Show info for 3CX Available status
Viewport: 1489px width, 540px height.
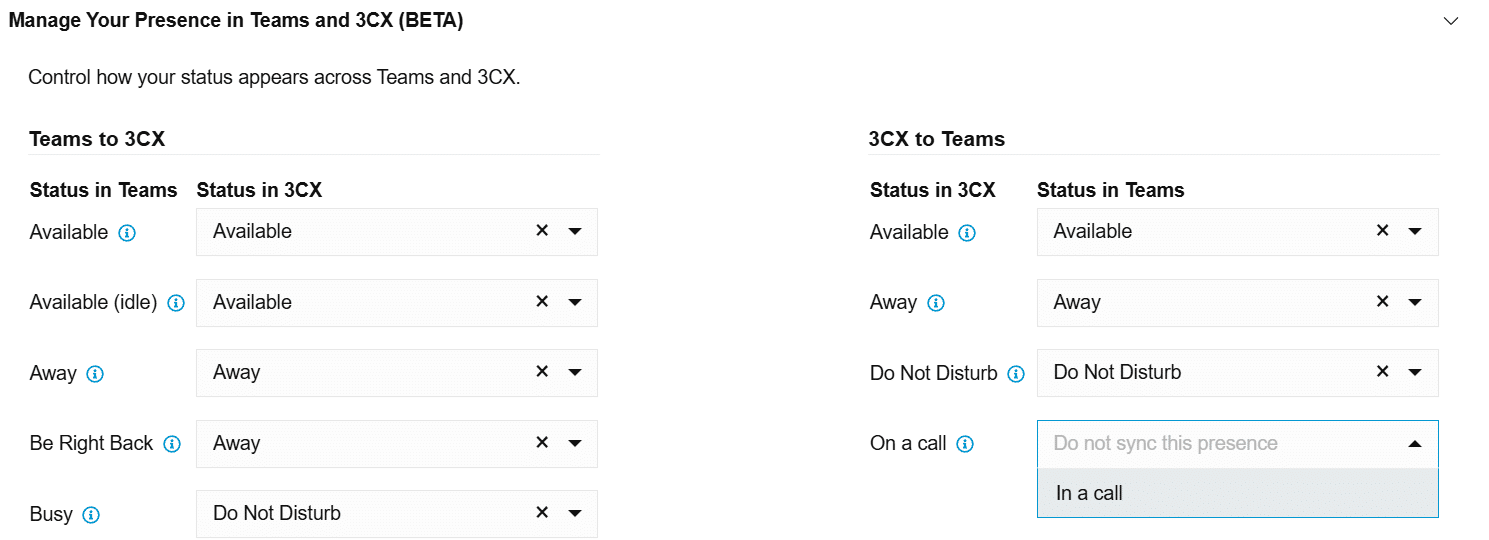(967, 233)
